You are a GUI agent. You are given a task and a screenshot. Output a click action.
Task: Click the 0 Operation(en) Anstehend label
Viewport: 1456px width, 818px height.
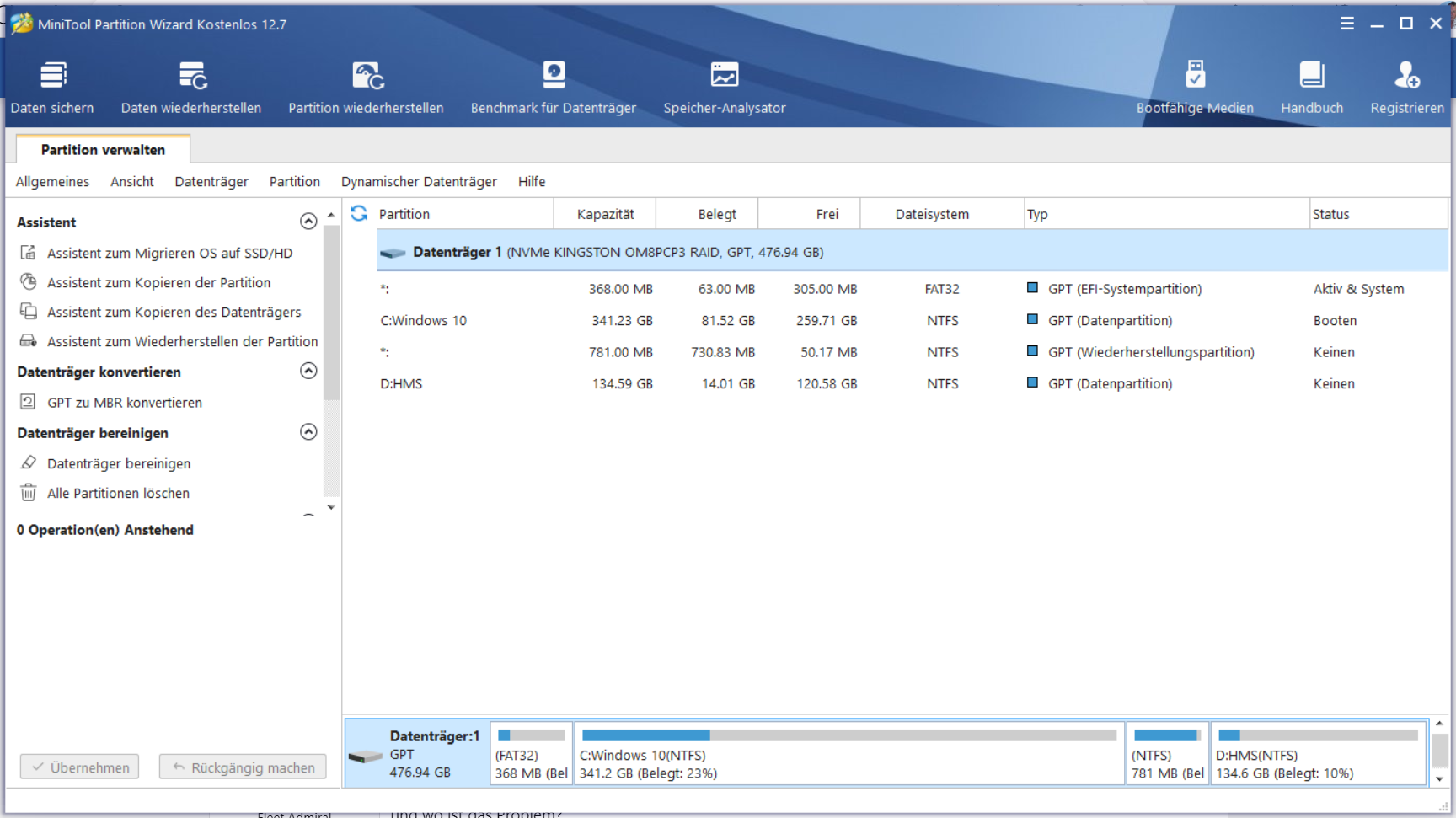point(105,530)
